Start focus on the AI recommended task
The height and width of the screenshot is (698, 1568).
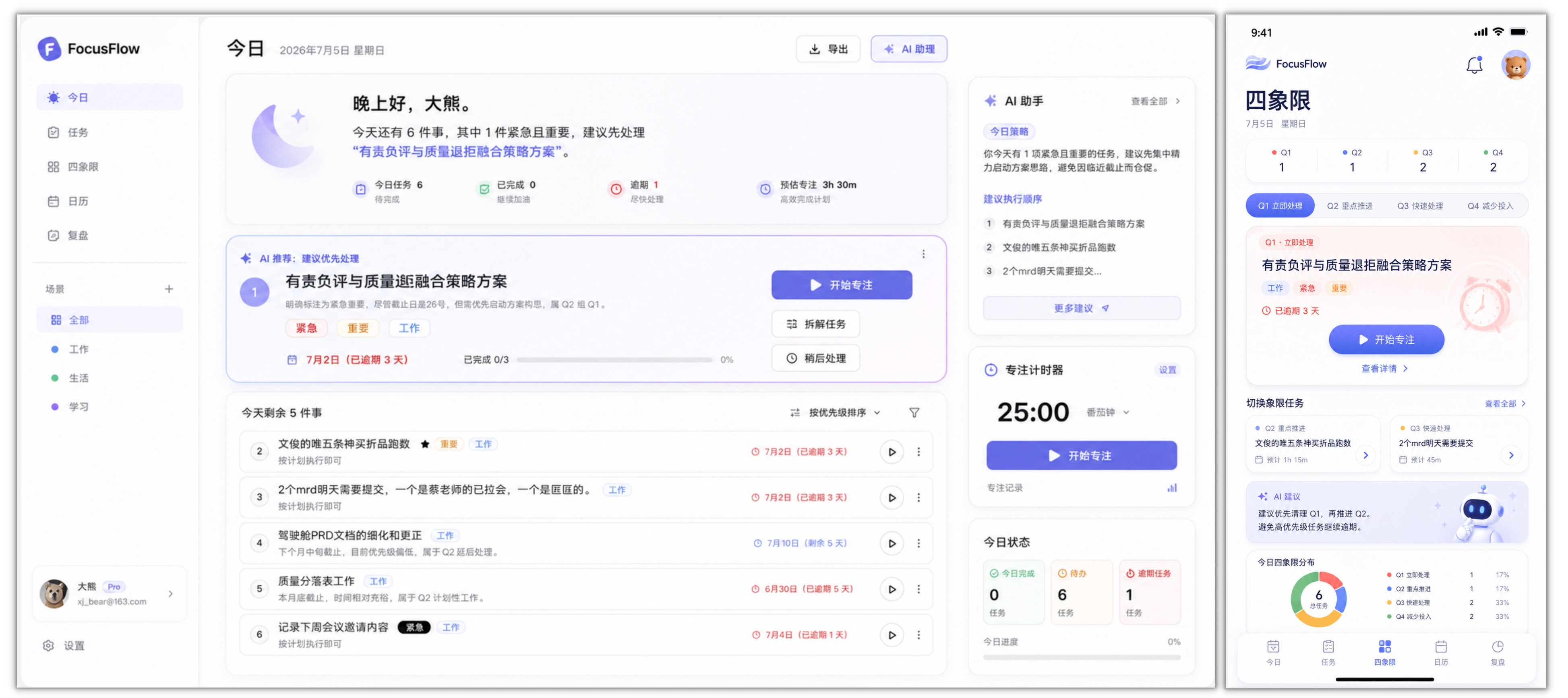(842, 285)
